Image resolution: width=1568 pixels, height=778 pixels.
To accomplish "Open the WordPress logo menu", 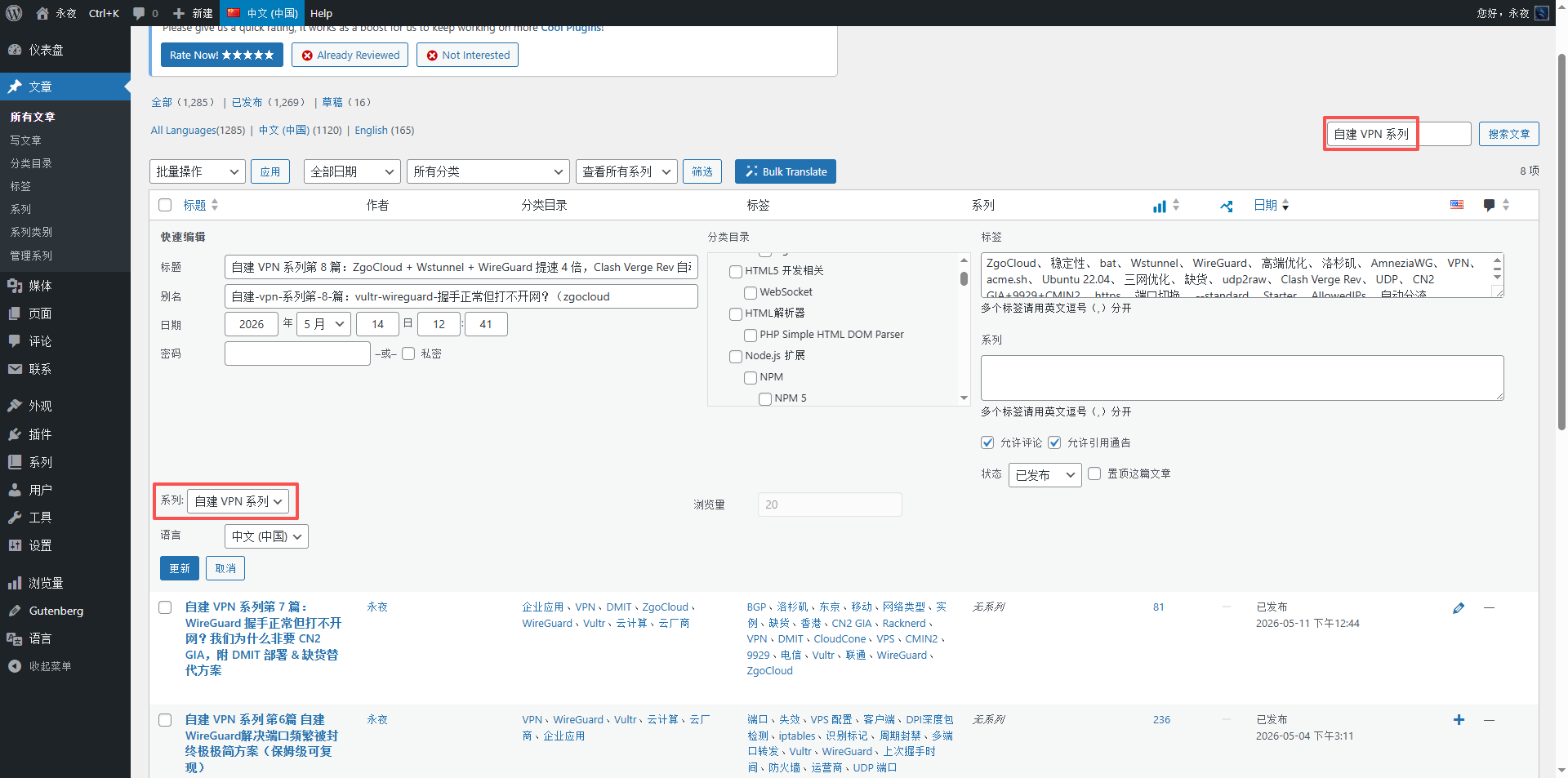I will (x=14, y=13).
